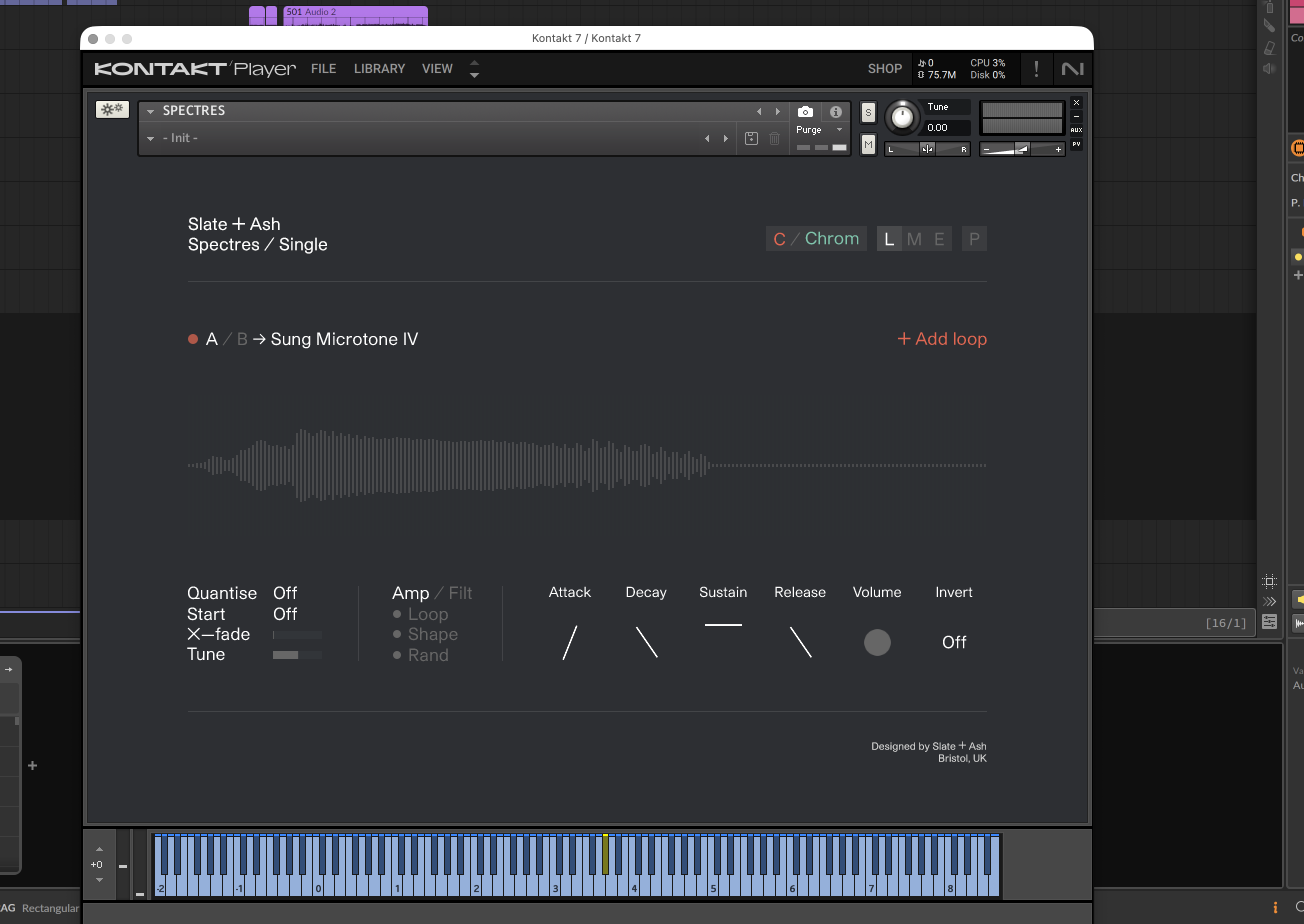Viewport: 1304px width, 924px height.
Task: Expand the SPECTRES instrument dropdown
Action: coord(150,111)
